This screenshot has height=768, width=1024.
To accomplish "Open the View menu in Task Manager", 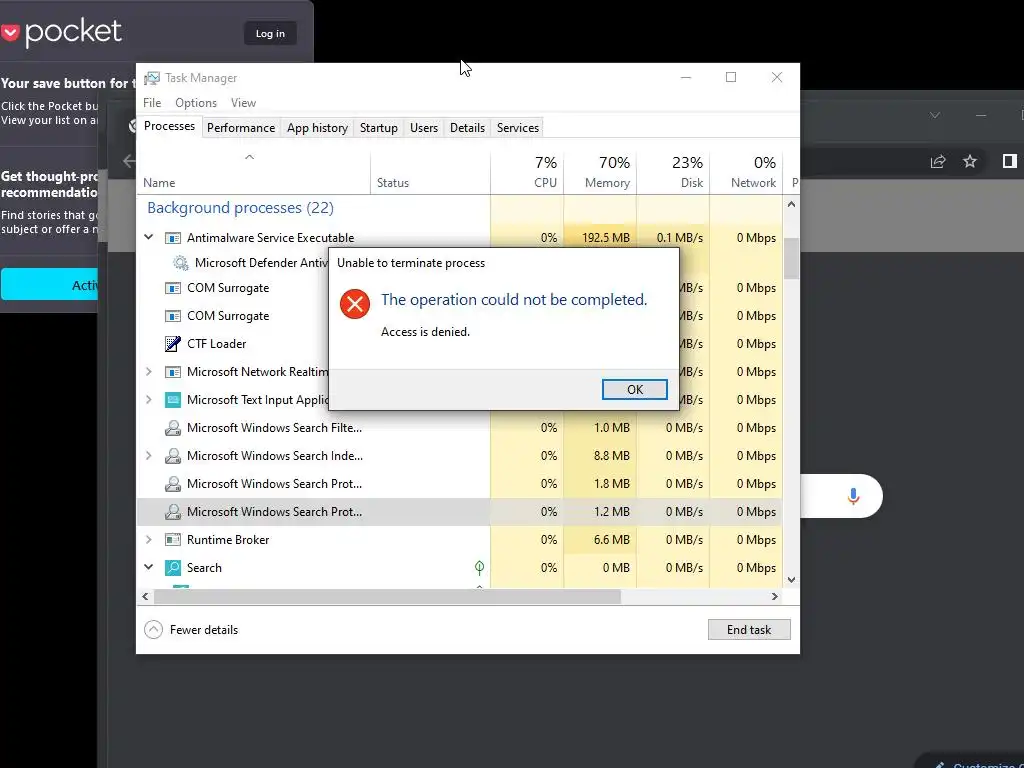I will point(243,103).
